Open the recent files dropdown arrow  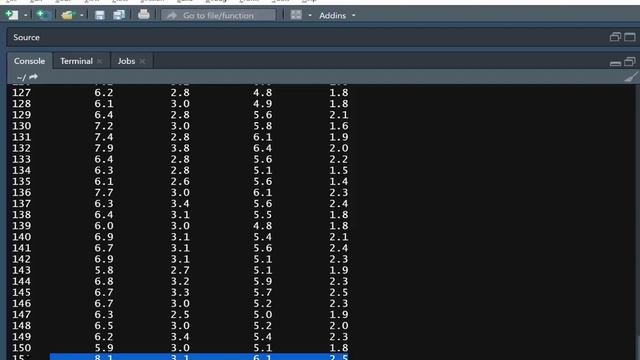82,16
